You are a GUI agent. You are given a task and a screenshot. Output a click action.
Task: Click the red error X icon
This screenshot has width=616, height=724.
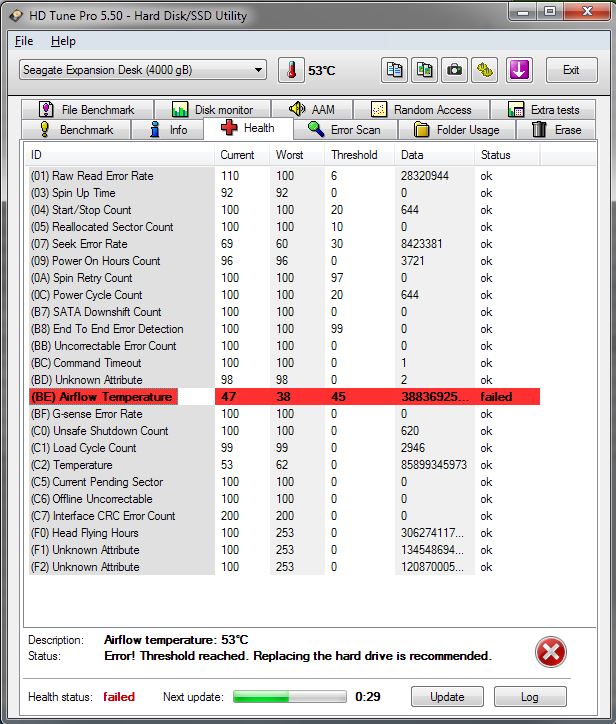point(551,653)
